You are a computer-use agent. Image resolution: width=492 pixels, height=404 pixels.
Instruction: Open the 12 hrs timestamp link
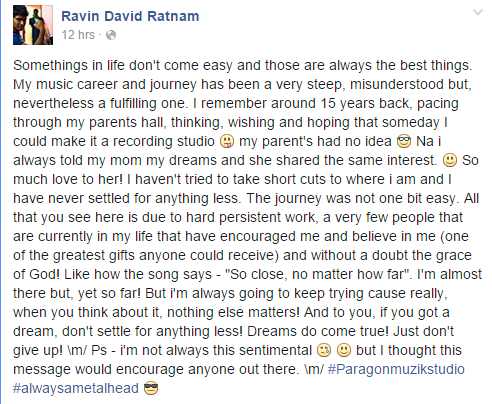78,35
